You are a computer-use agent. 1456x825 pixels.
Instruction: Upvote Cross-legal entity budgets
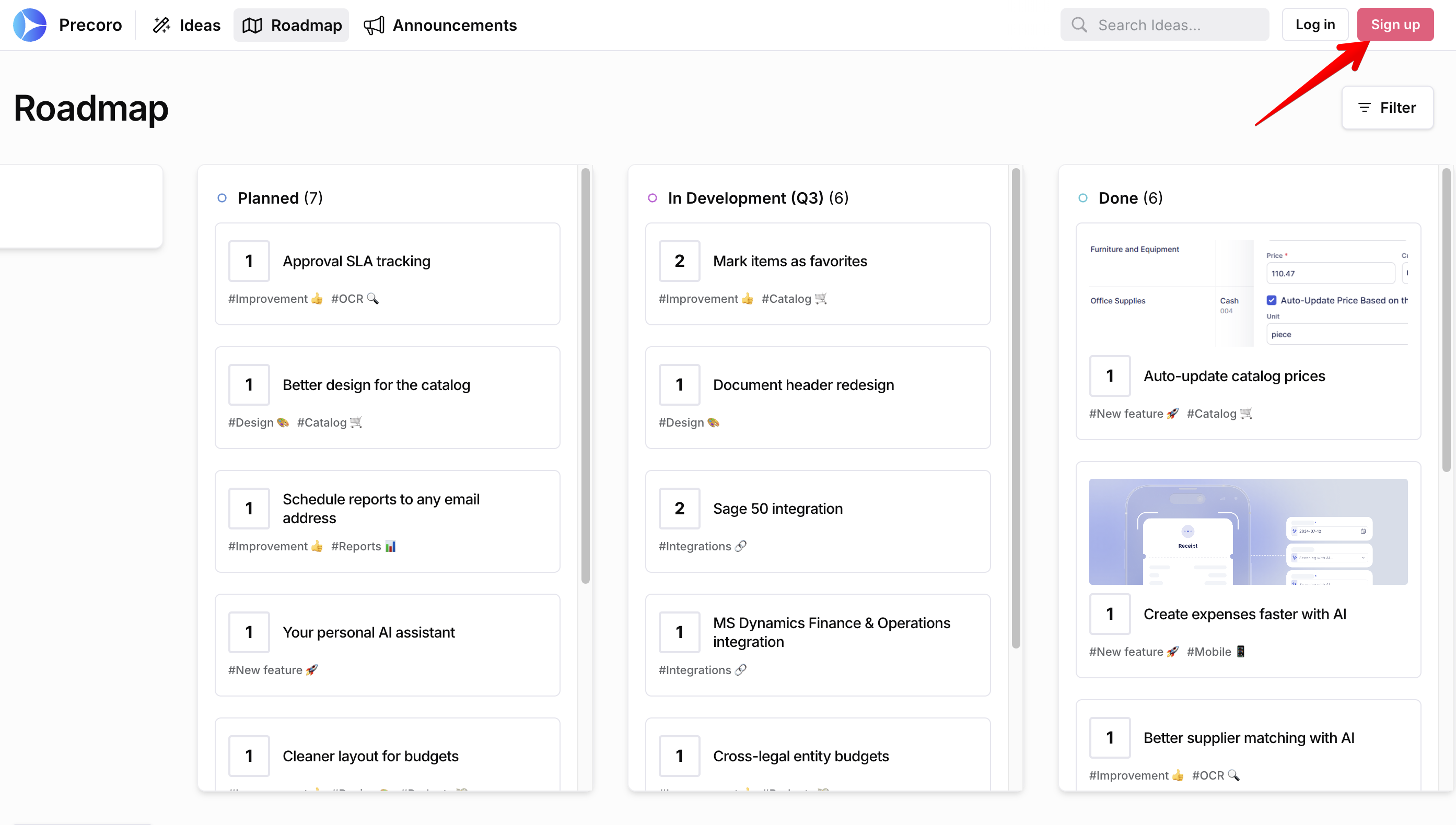679,756
